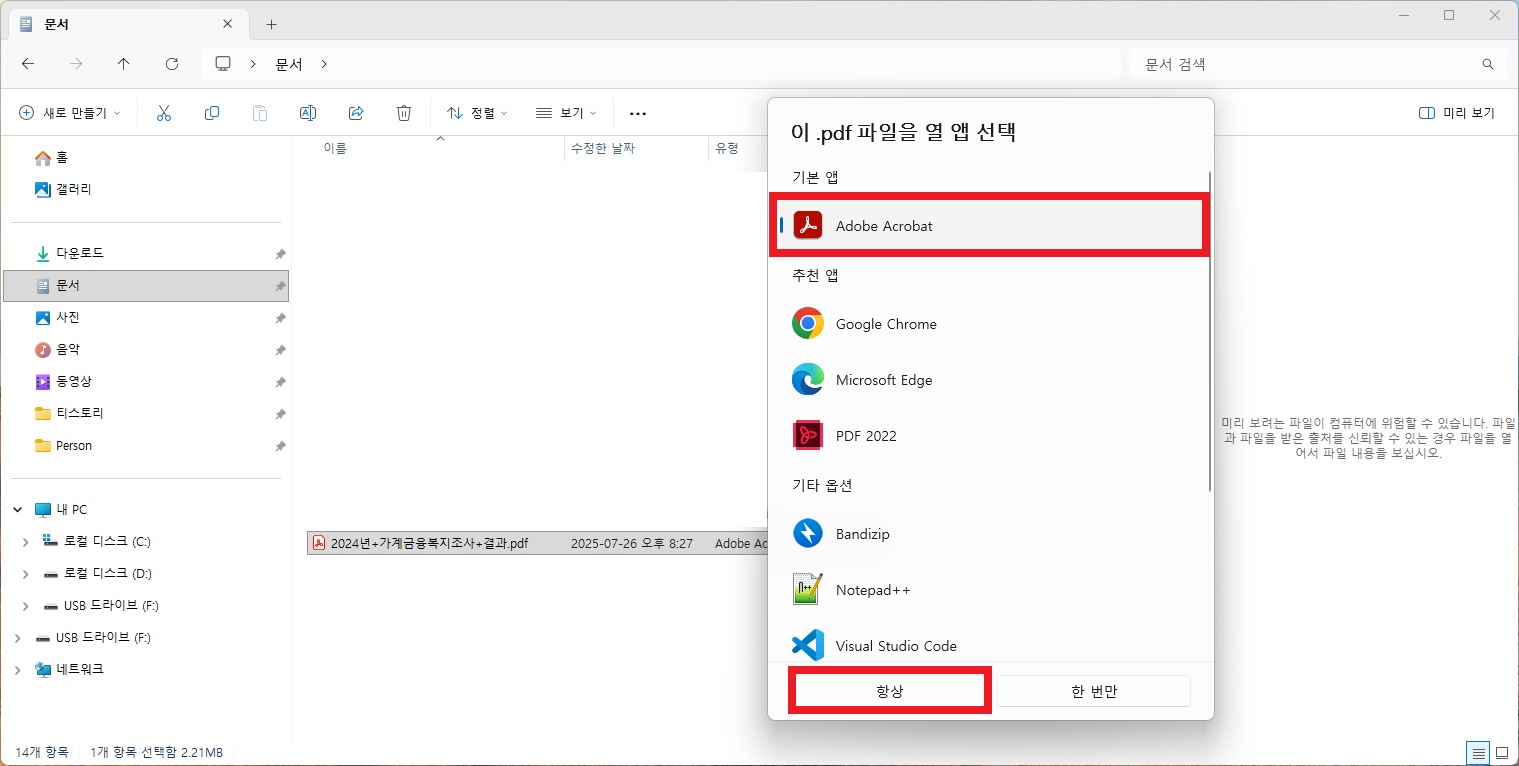Screen dimensions: 1519x766
Task: Click the app picker dialog scrollbar
Action: coord(1210,330)
